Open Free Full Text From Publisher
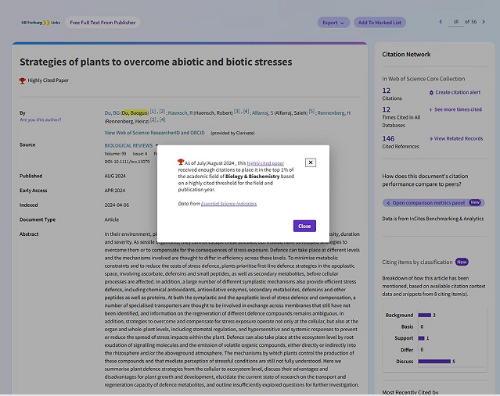This screenshot has width=500, height=396. [x=103, y=22]
